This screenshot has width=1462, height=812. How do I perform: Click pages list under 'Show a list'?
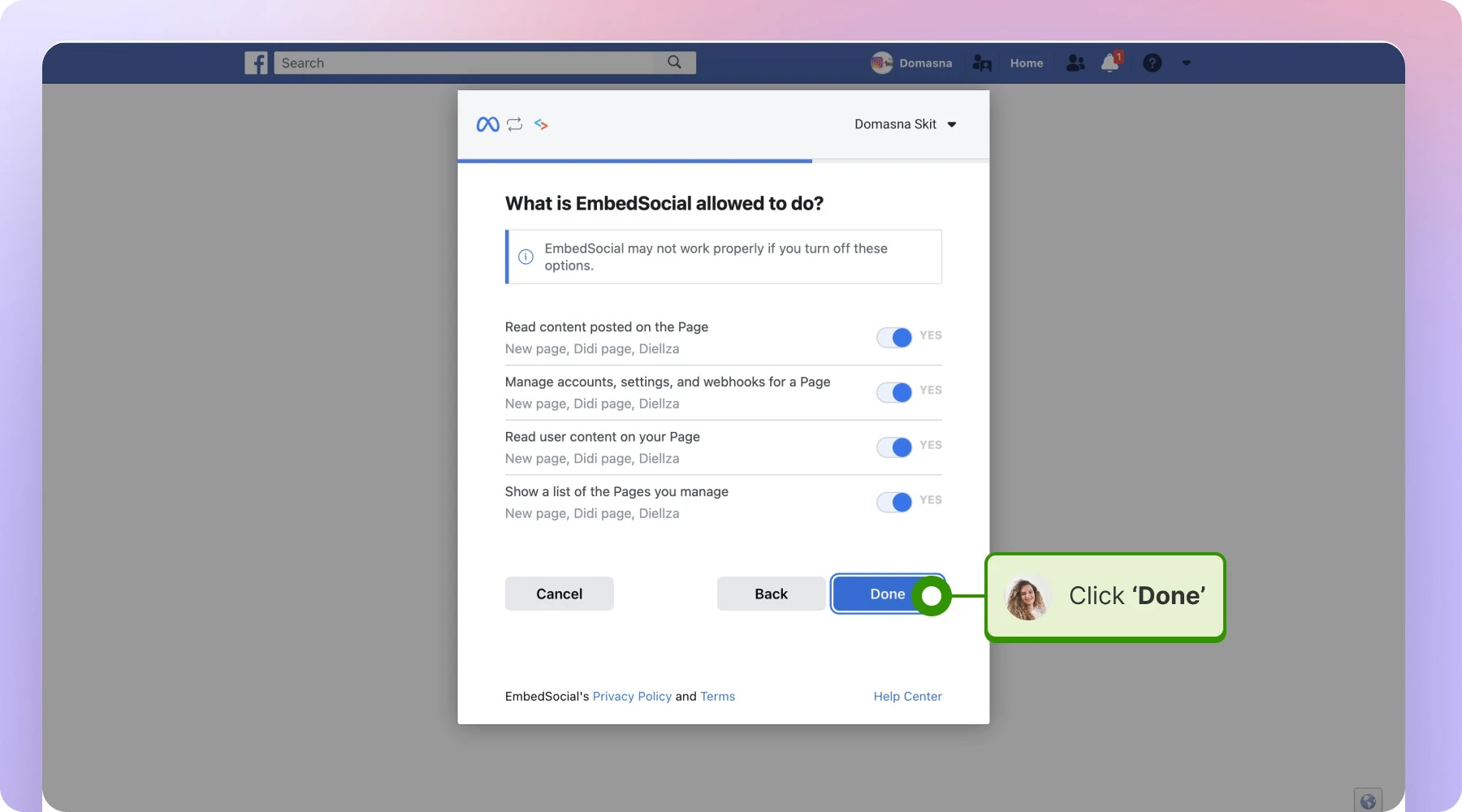(592, 513)
